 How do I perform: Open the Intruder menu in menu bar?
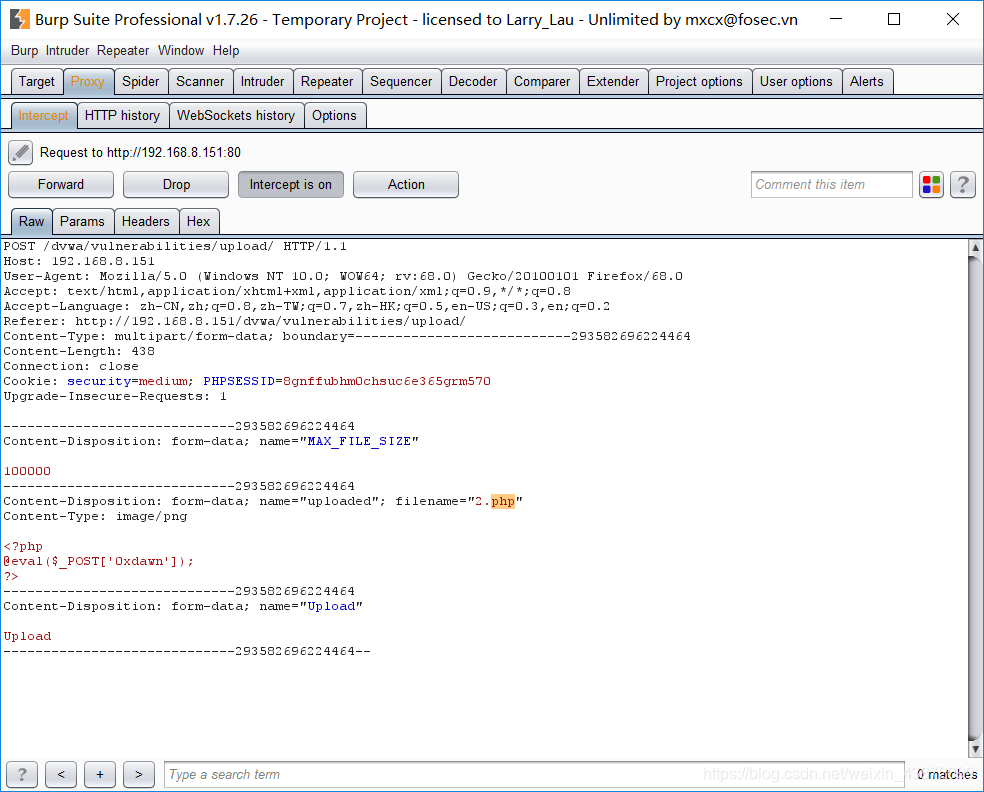(x=67, y=51)
